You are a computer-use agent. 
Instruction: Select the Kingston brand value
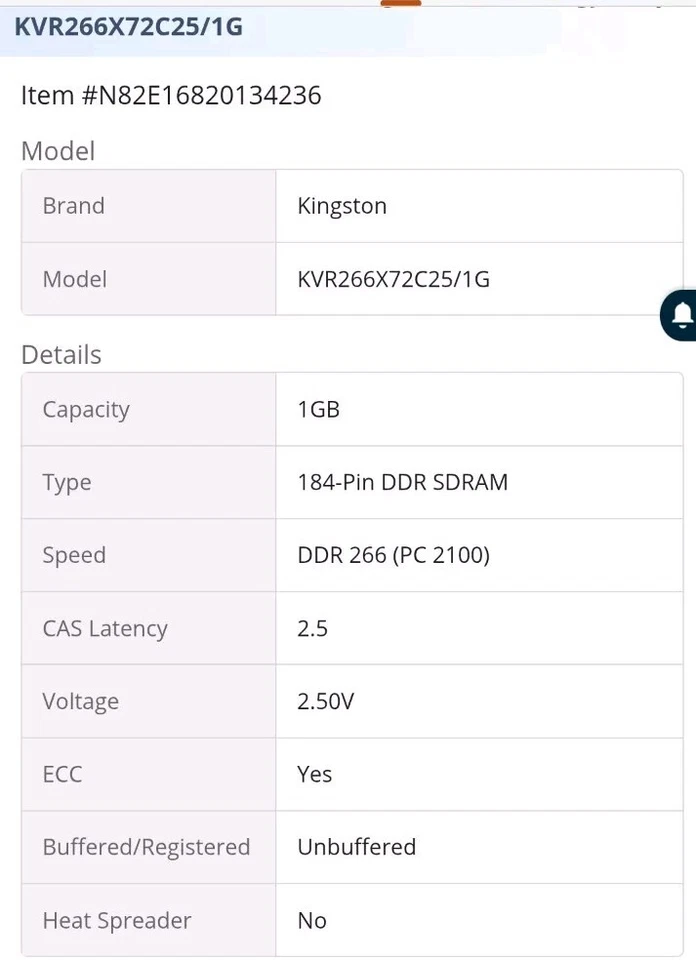pyautogui.click(x=341, y=205)
